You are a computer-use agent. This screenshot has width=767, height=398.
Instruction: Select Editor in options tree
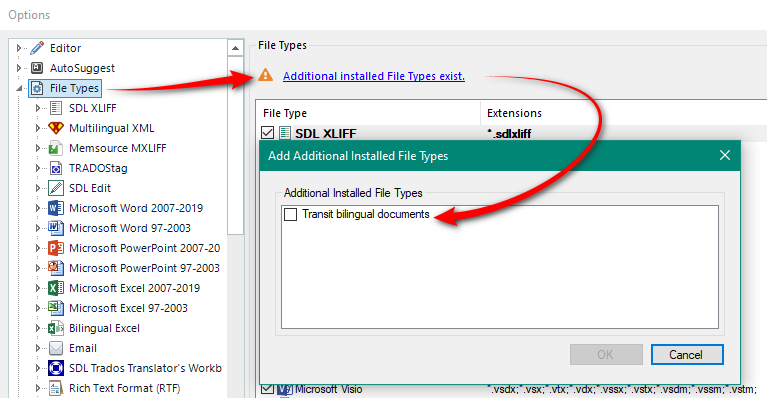(x=66, y=48)
